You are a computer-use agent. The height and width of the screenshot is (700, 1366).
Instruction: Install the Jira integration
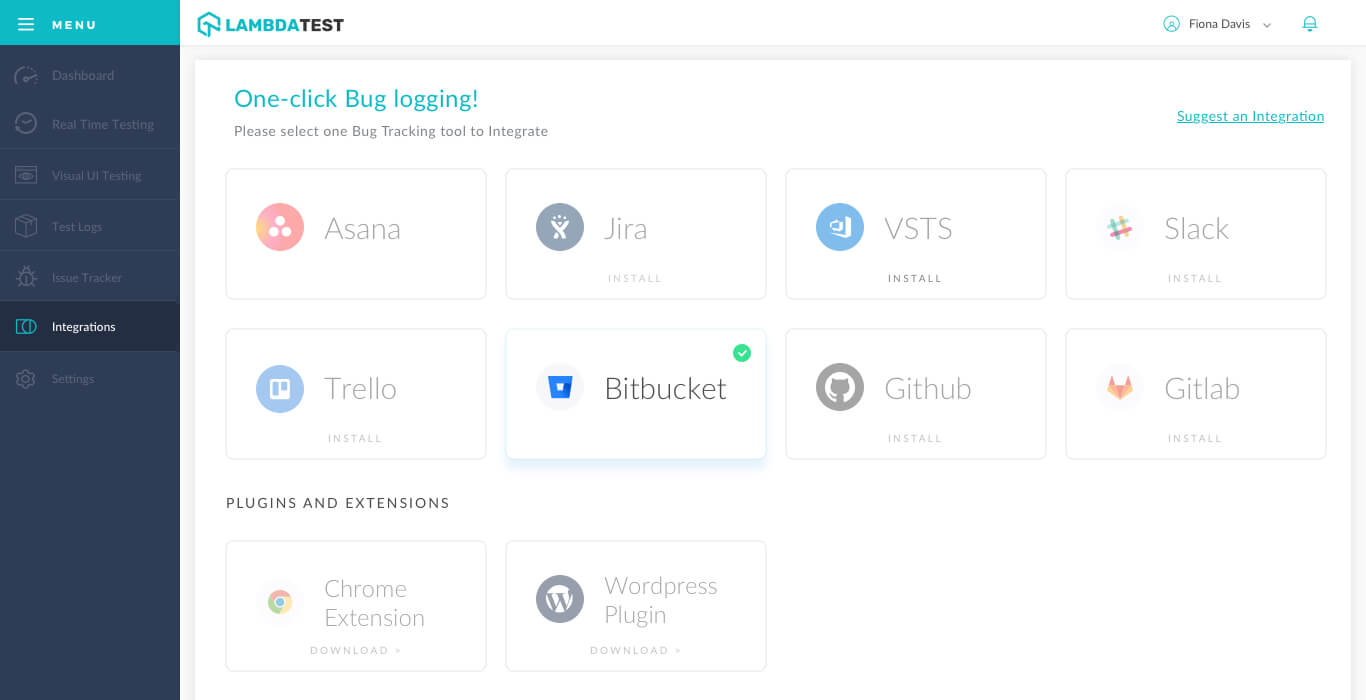pos(635,278)
